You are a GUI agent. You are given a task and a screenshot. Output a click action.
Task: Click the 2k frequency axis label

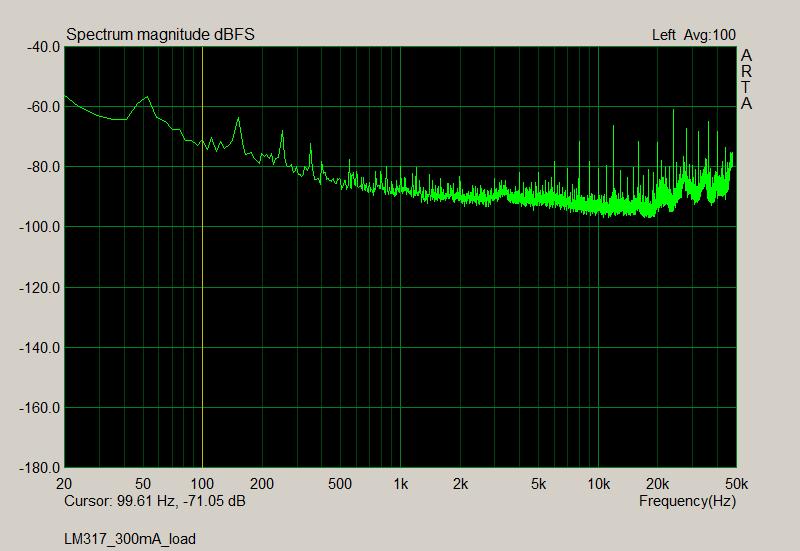click(460, 483)
